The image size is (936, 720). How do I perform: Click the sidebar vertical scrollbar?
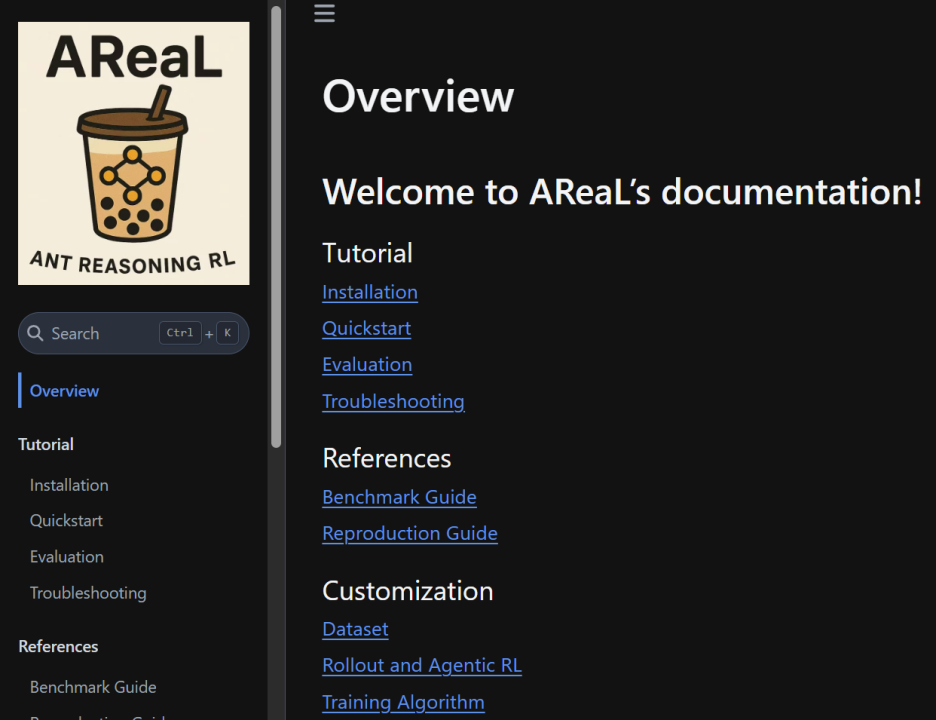click(276, 227)
